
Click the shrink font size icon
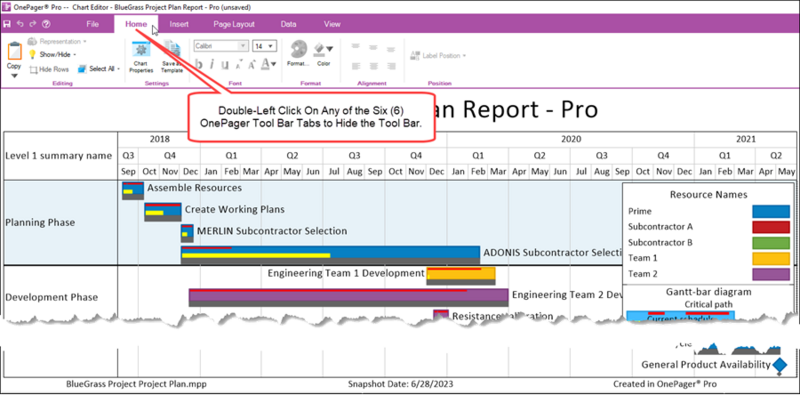(238, 64)
